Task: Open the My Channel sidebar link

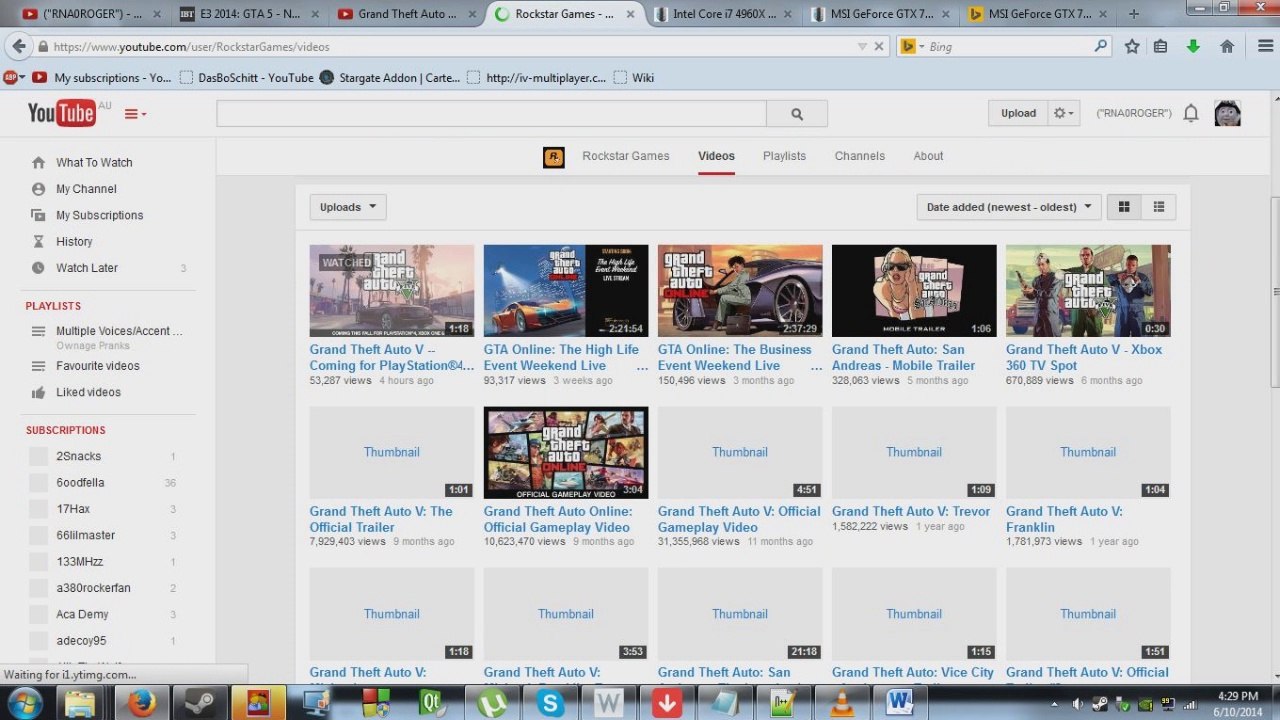Action: (86, 189)
